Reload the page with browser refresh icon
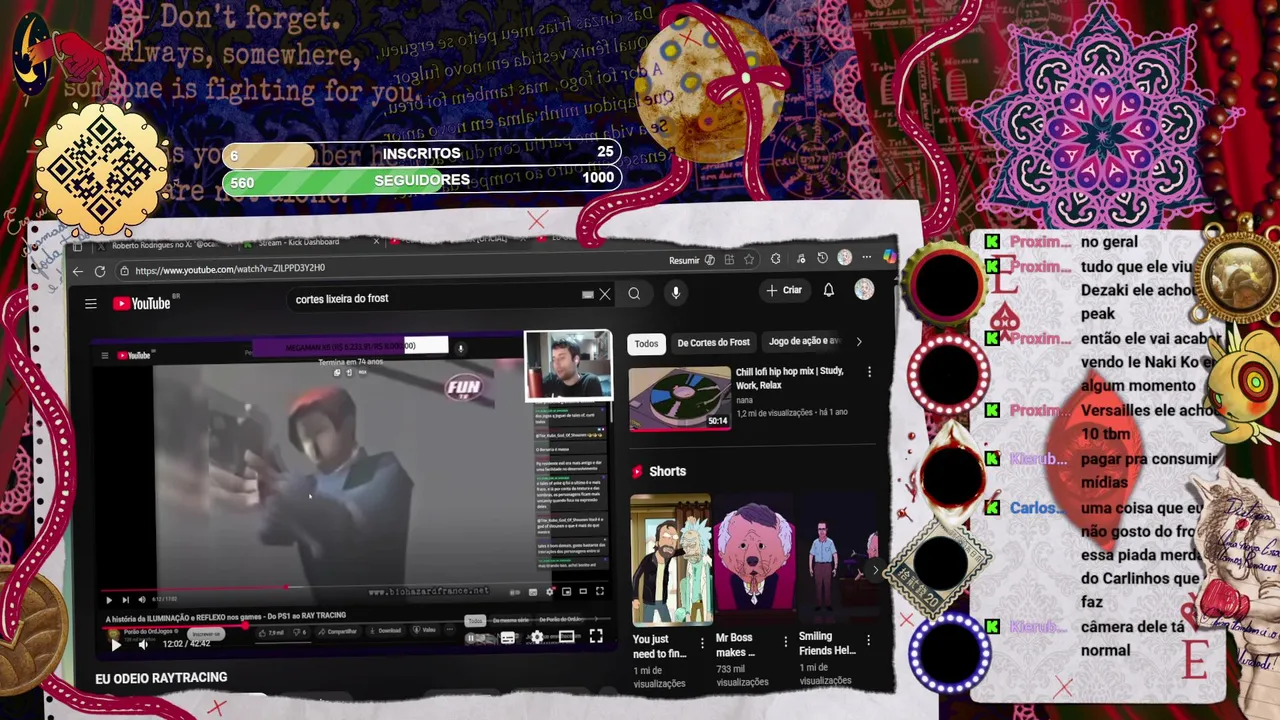The height and width of the screenshot is (720, 1280). click(x=100, y=271)
